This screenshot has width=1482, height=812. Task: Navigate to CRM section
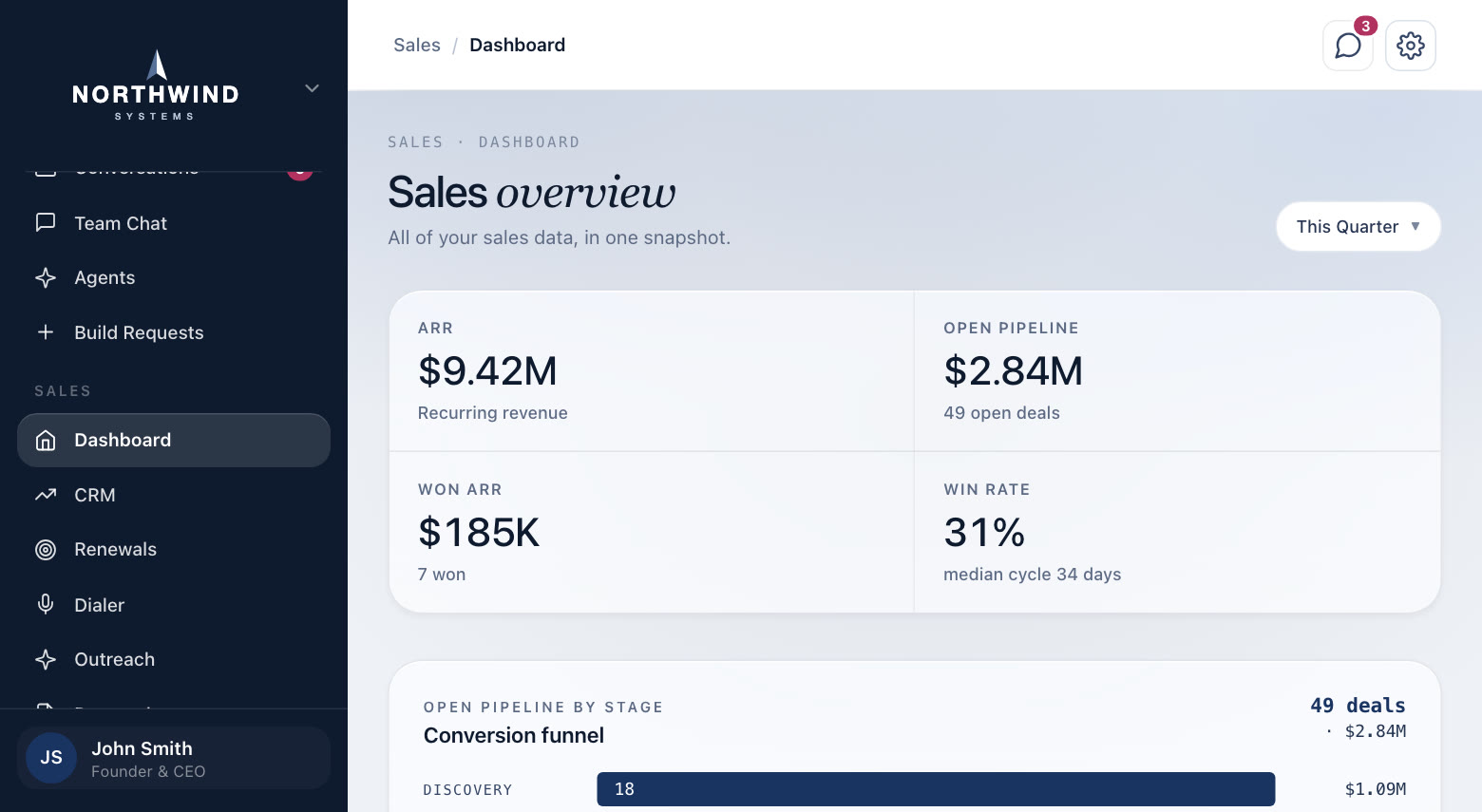point(174,495)
